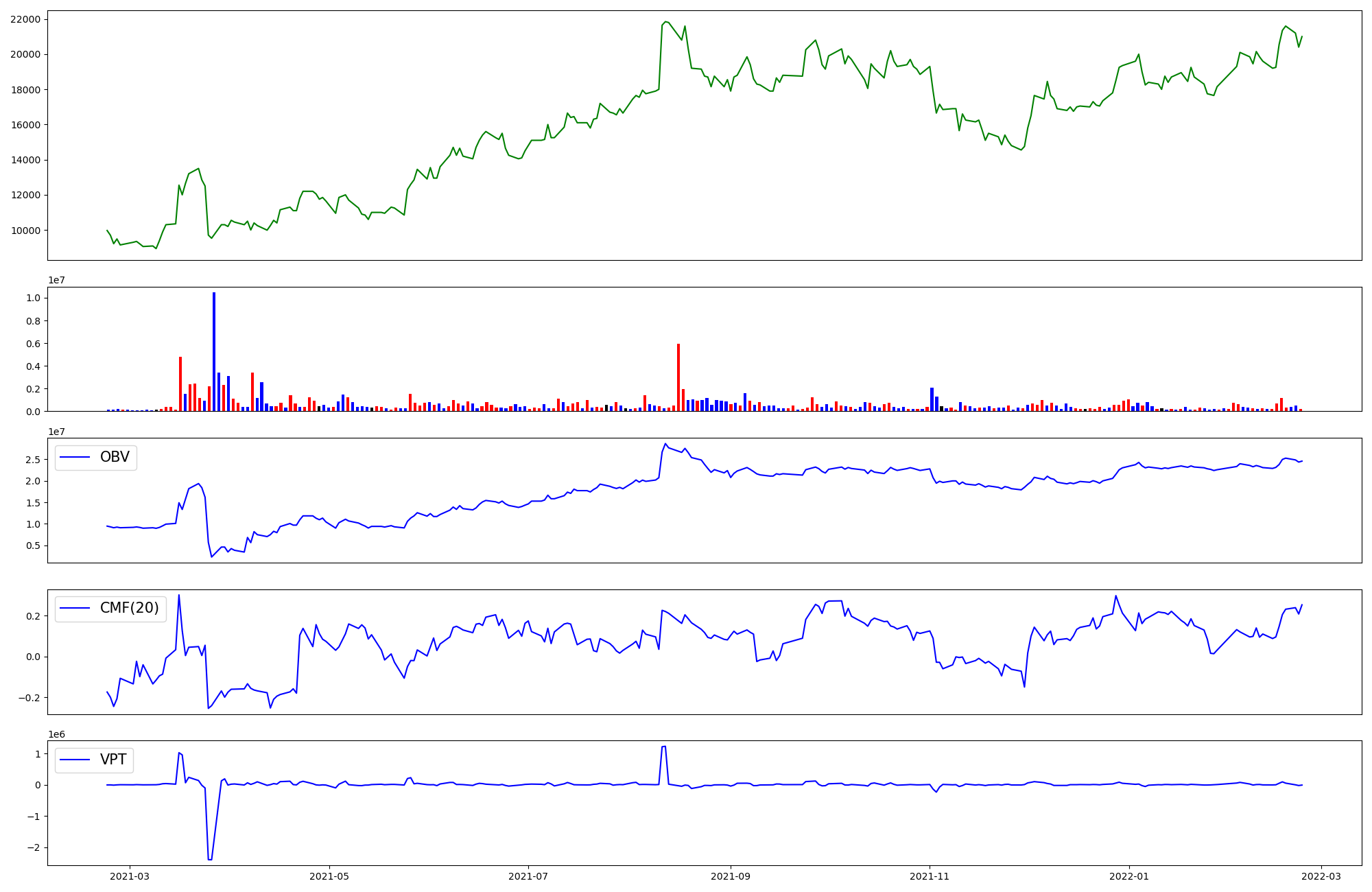Viewport: 1372px width, 892px height.
Task: Click the 2022-01 x-axis label
Action: (1128, 876)
